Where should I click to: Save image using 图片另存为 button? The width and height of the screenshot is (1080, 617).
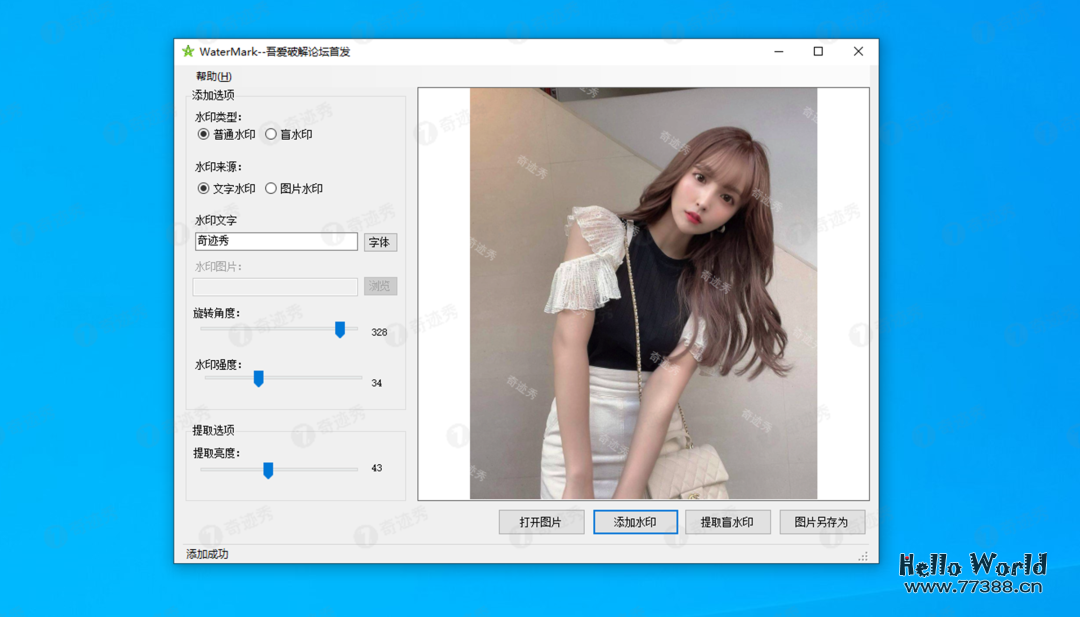coord(821,522)
